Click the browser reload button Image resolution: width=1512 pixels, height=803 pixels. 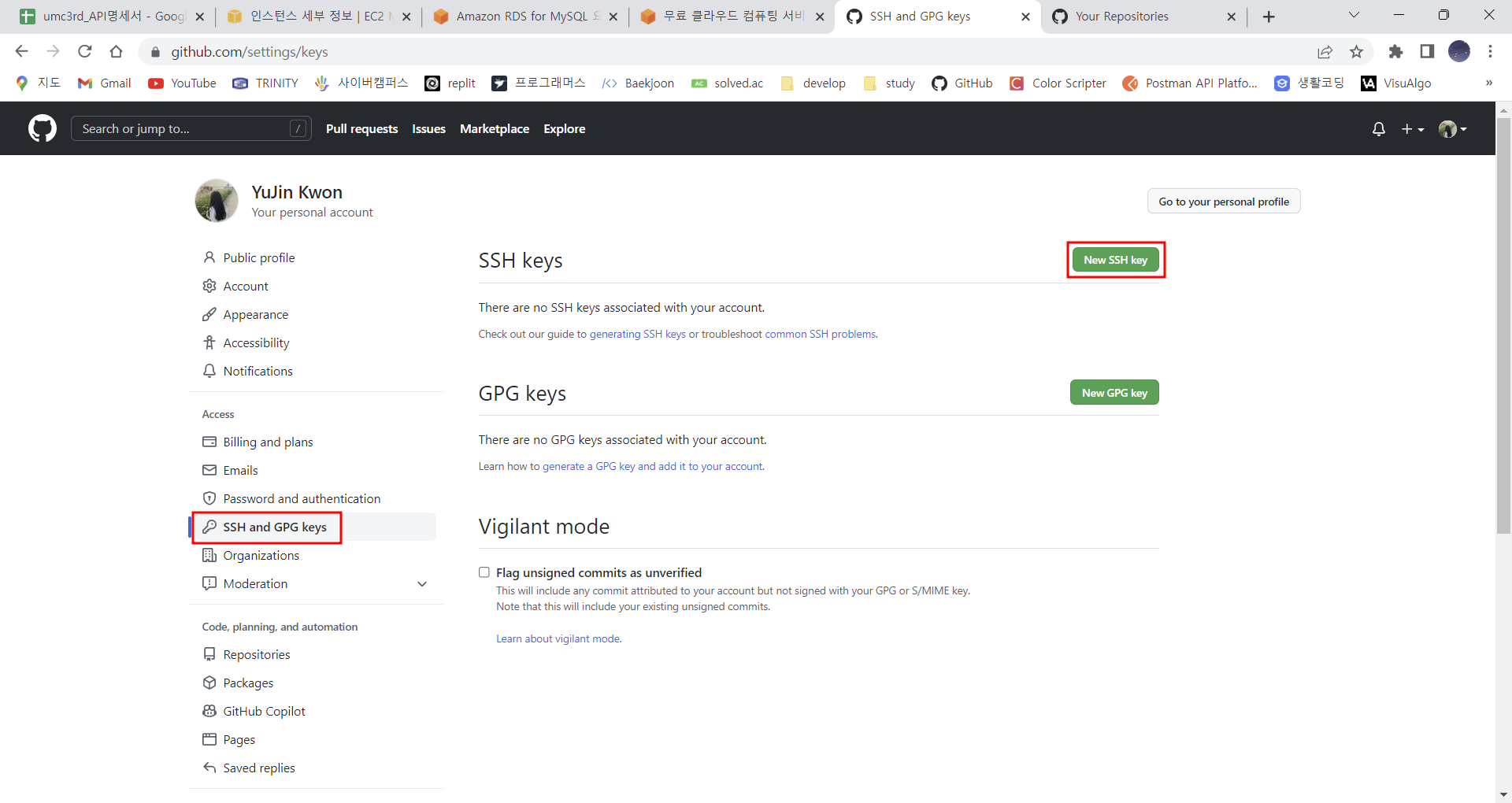coord(85,51)
